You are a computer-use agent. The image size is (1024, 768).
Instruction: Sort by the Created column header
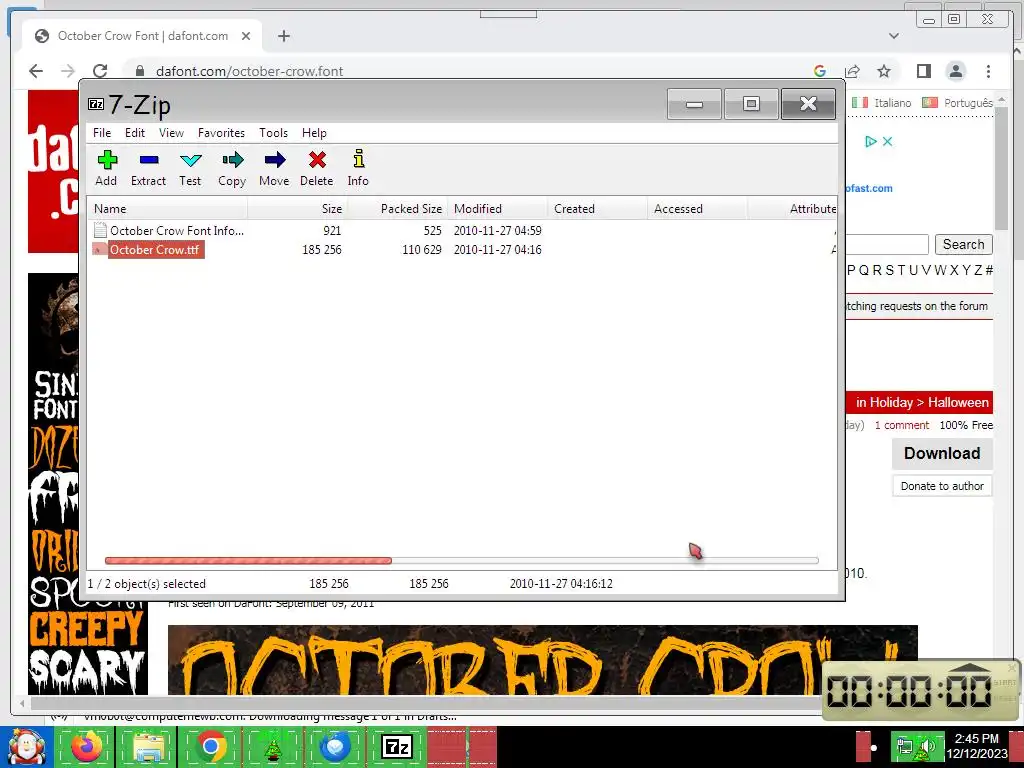pyautogui.click(x=598, y=209)
